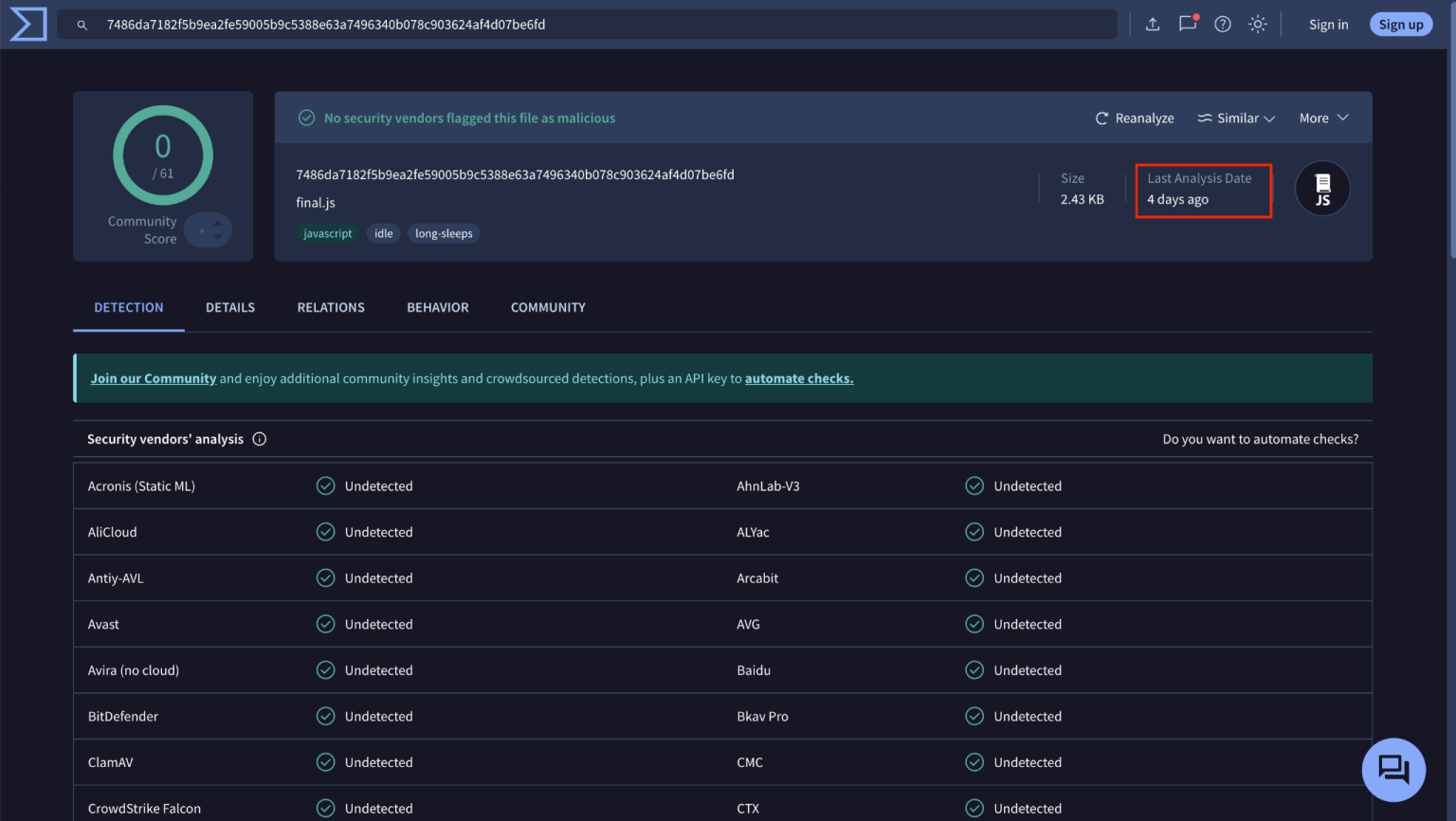Switch to the BEHAVIOR tab
Screen dimensions: 1456x821
tap(437, 307)
